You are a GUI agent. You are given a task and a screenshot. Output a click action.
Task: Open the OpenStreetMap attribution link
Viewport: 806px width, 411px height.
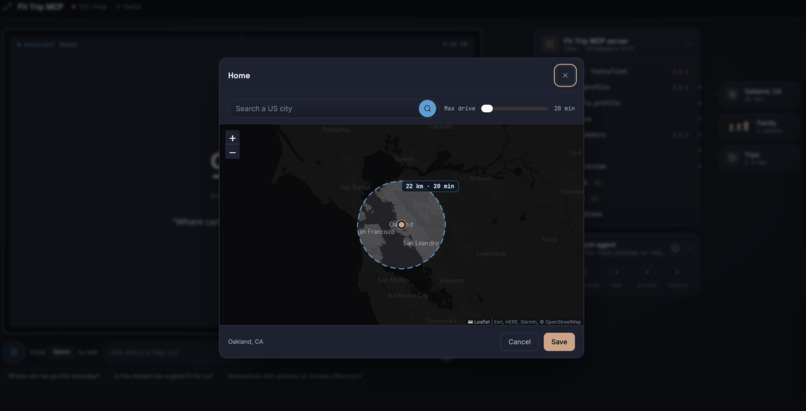tap(563, 322)
